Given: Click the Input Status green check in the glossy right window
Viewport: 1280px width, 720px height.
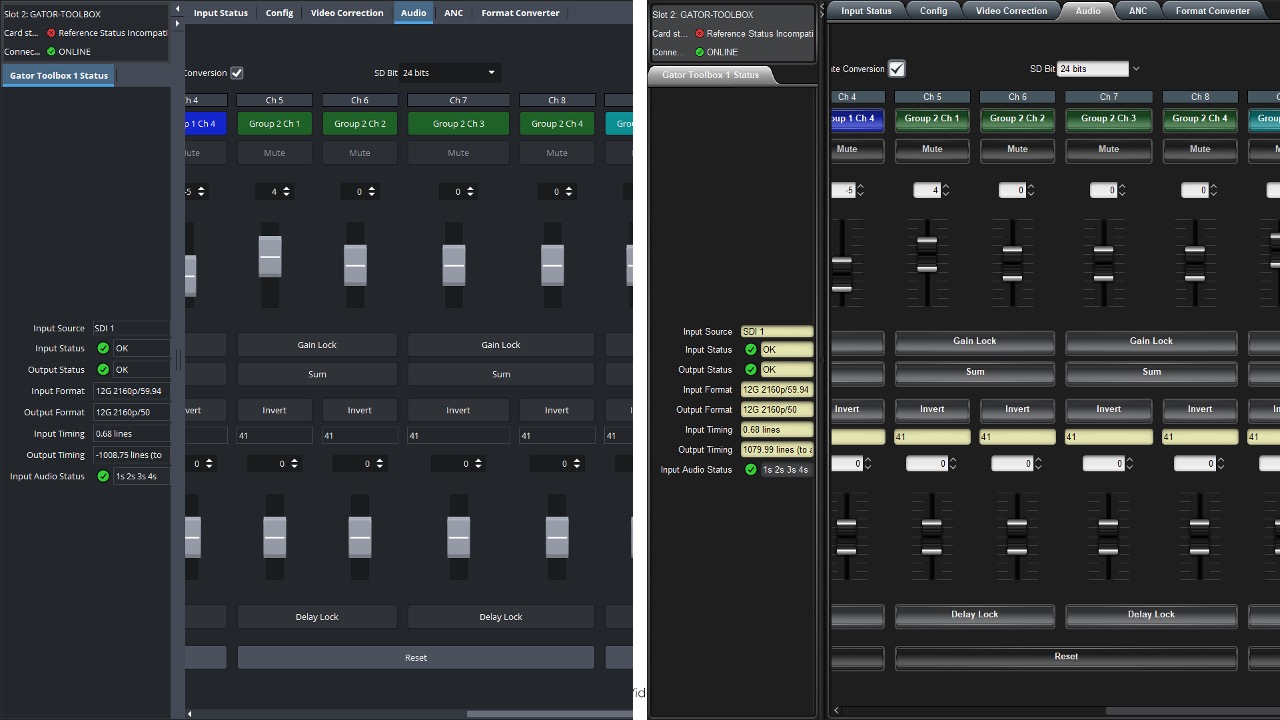Looking at the screenshot, I should click(x=751, y=350).
